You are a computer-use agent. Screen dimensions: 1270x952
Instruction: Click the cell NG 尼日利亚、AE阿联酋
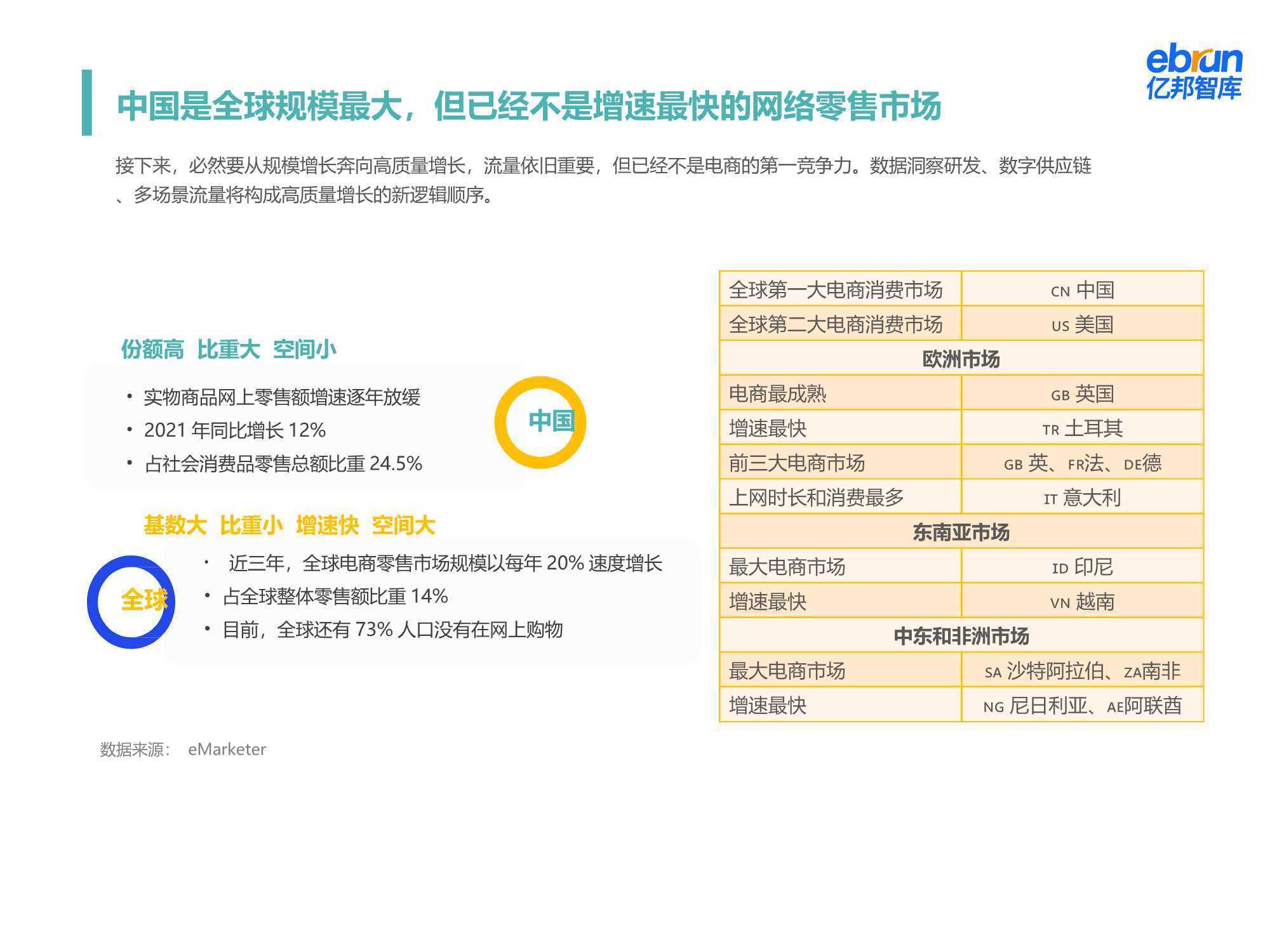1083,704
